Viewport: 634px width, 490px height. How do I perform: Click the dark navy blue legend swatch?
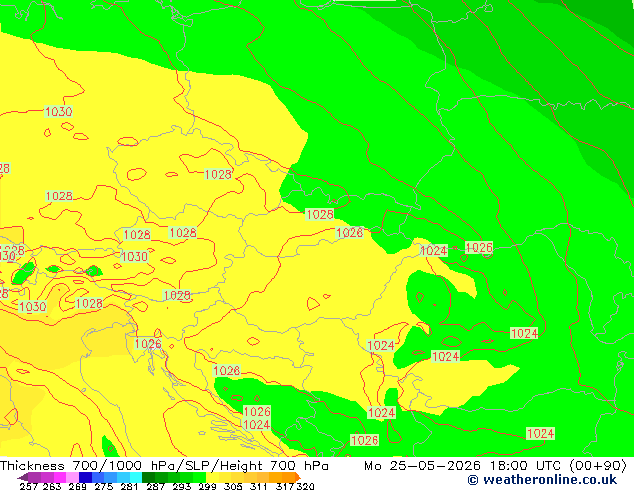pyautogui.click(x=85, y=477)
